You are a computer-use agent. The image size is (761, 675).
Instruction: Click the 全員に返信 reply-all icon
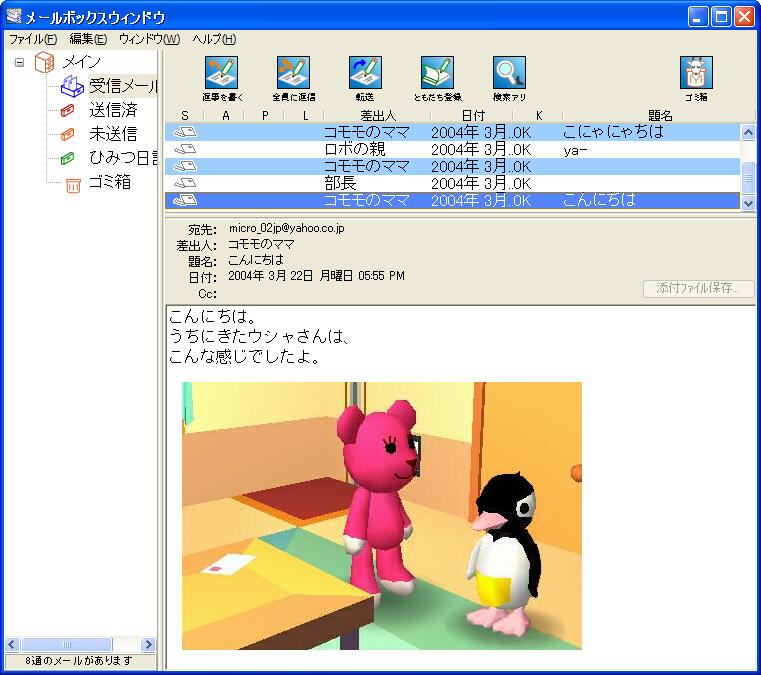point(293,73)
